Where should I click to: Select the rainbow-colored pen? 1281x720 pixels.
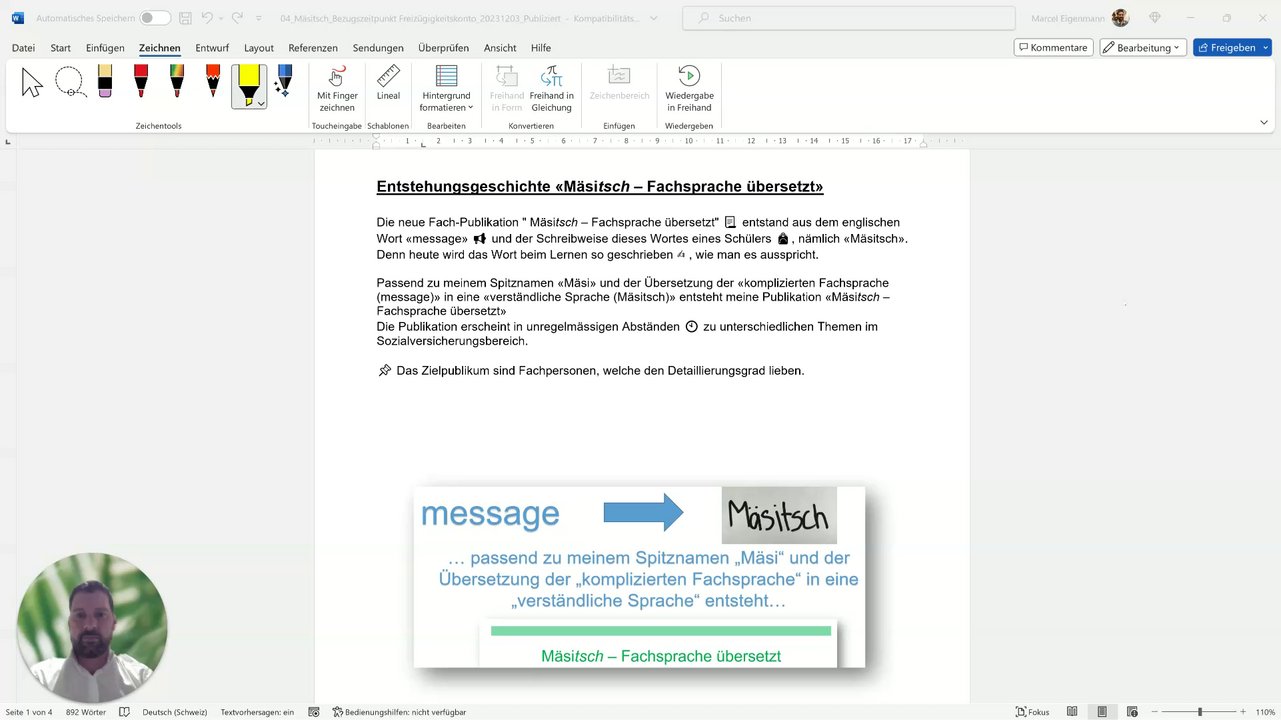point(177,82)
